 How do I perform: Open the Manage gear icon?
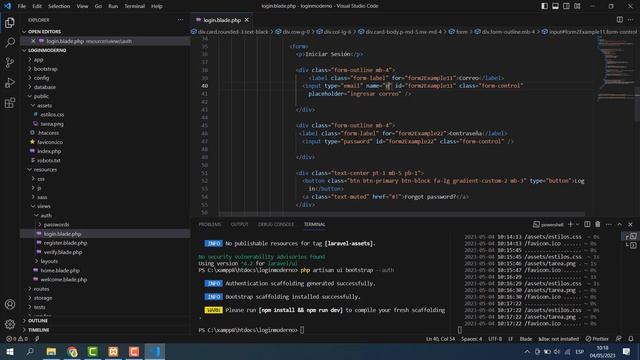coord(10,324)
